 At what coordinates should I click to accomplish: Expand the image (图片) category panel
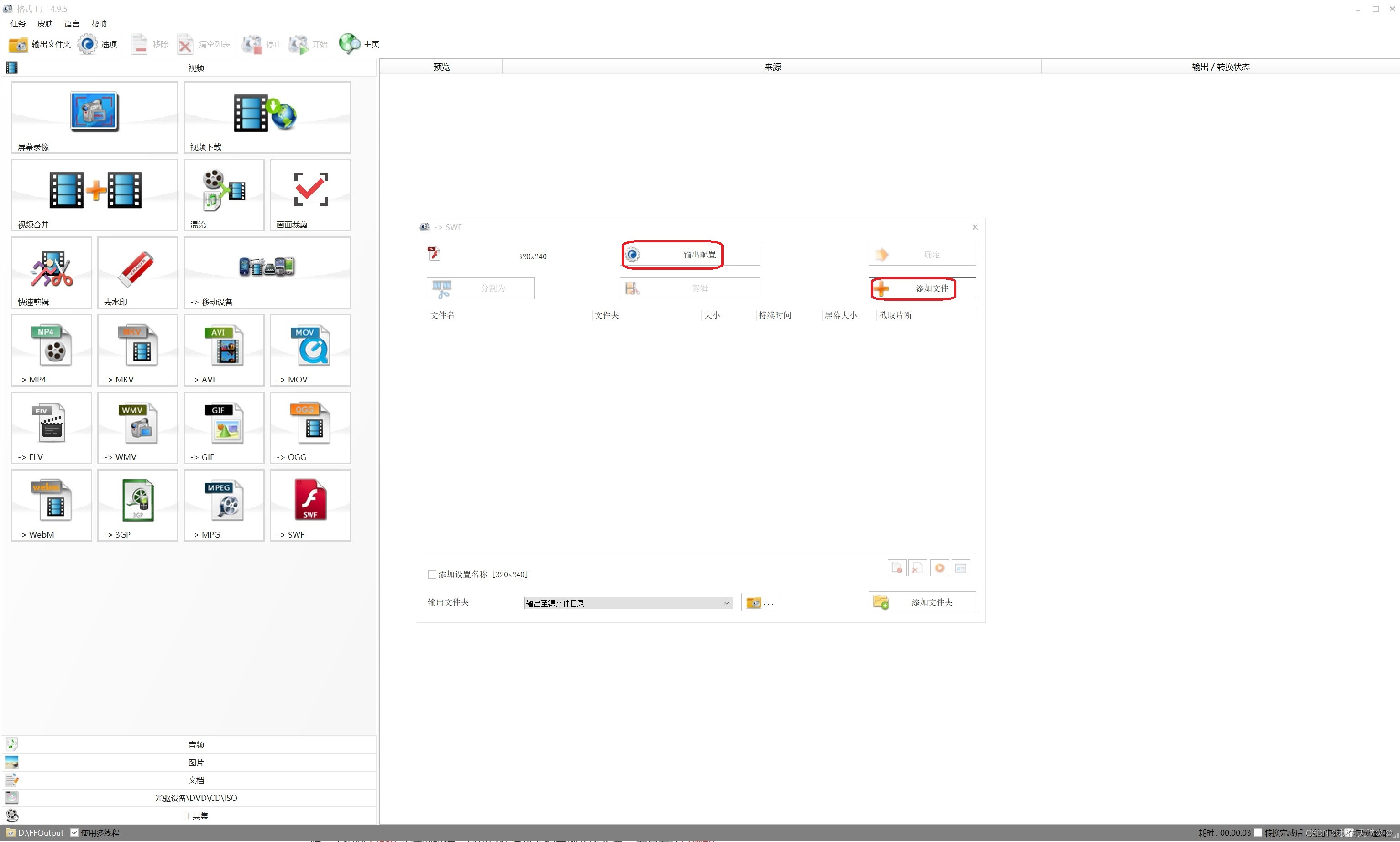196,762
